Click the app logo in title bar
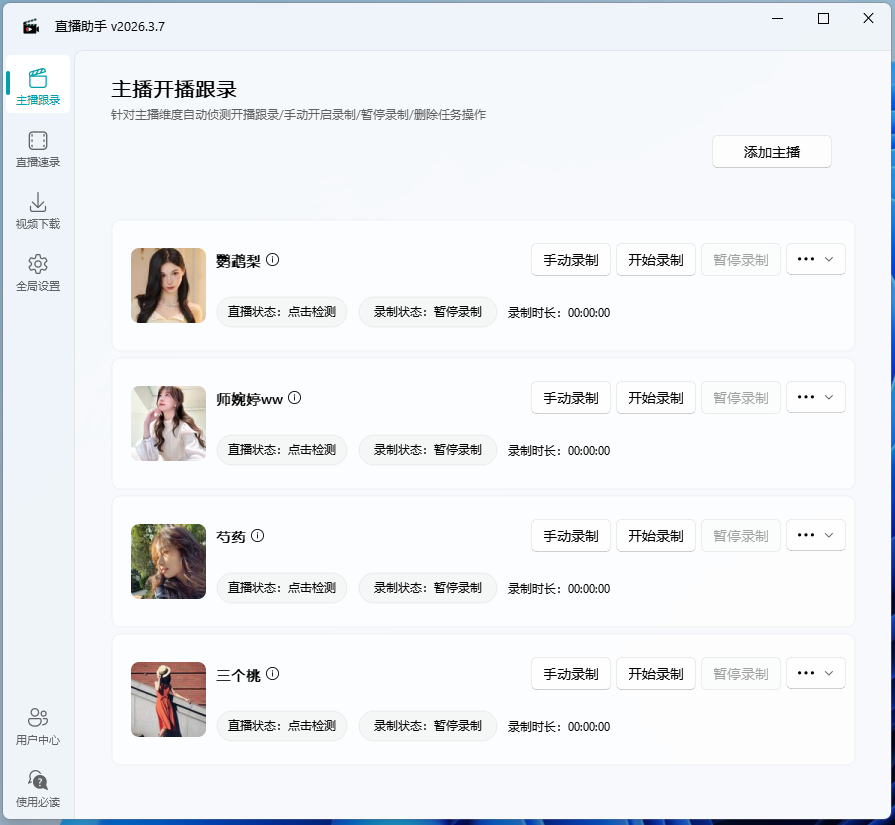Image resolution: width=895 pixels, height=825 pixels. pos(30,26)
